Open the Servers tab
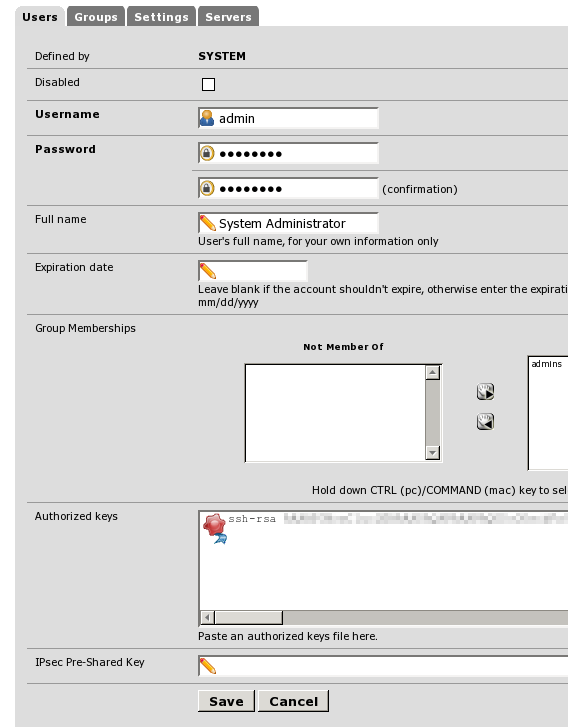The image size is (568, 727). (228, 17)
